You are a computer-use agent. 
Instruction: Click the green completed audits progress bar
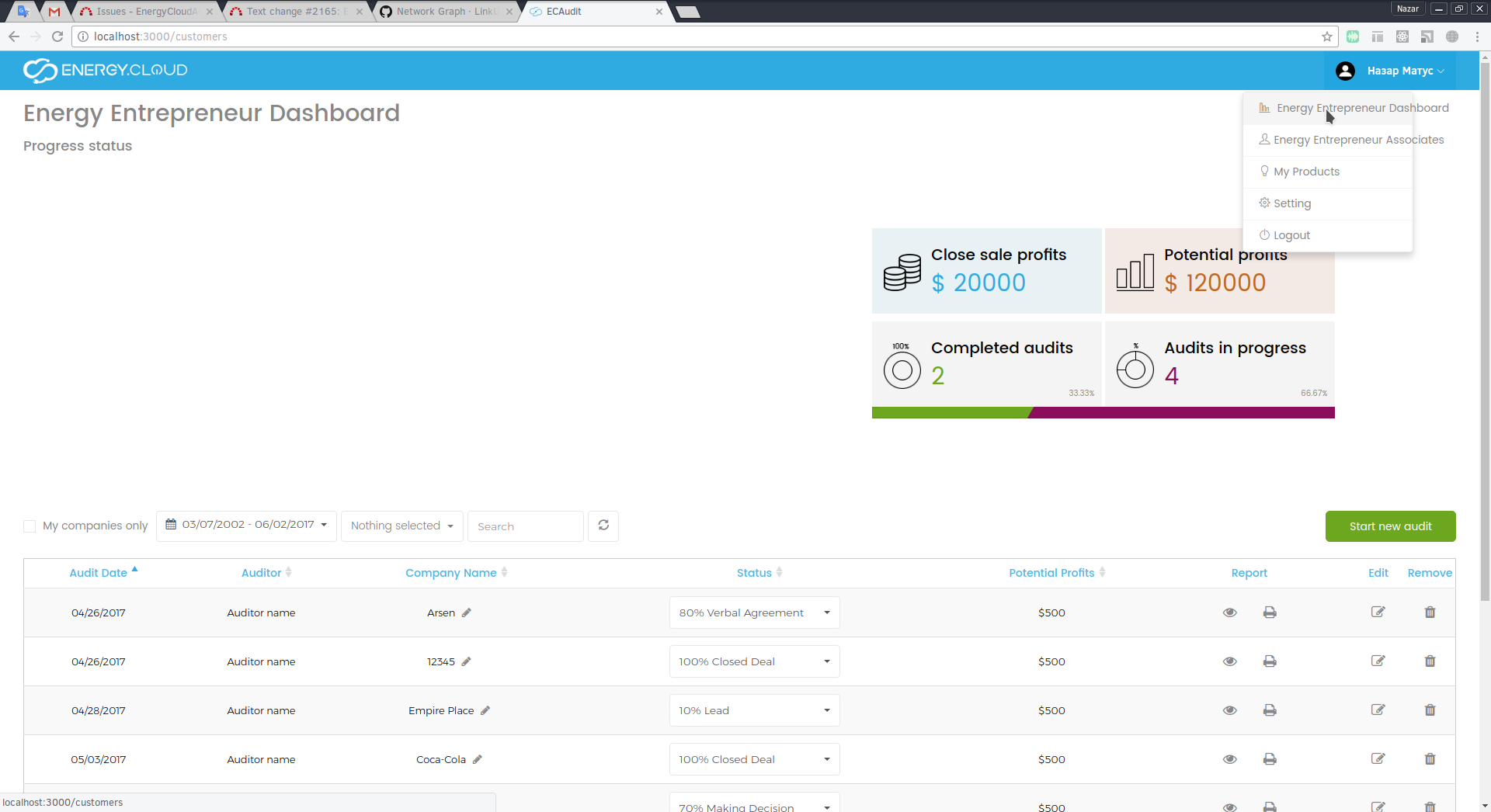pyautogui.click(x=951, y=413)
